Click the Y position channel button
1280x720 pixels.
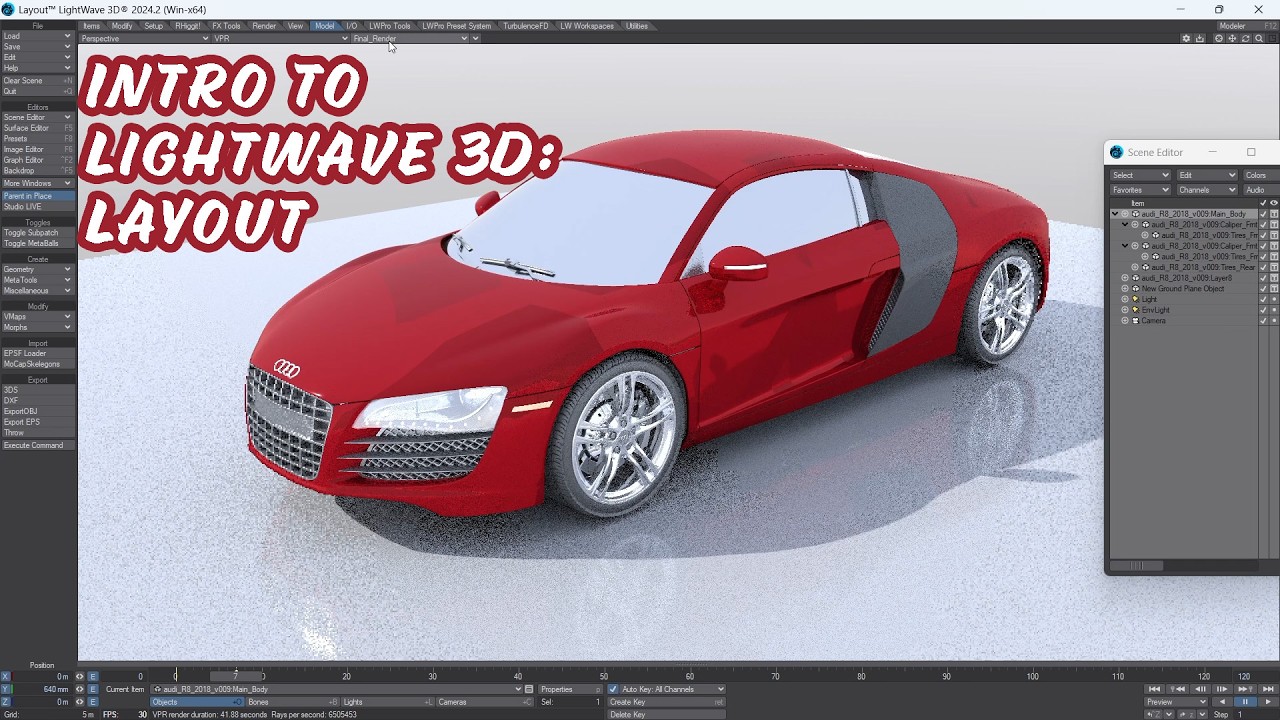[5, 689]
